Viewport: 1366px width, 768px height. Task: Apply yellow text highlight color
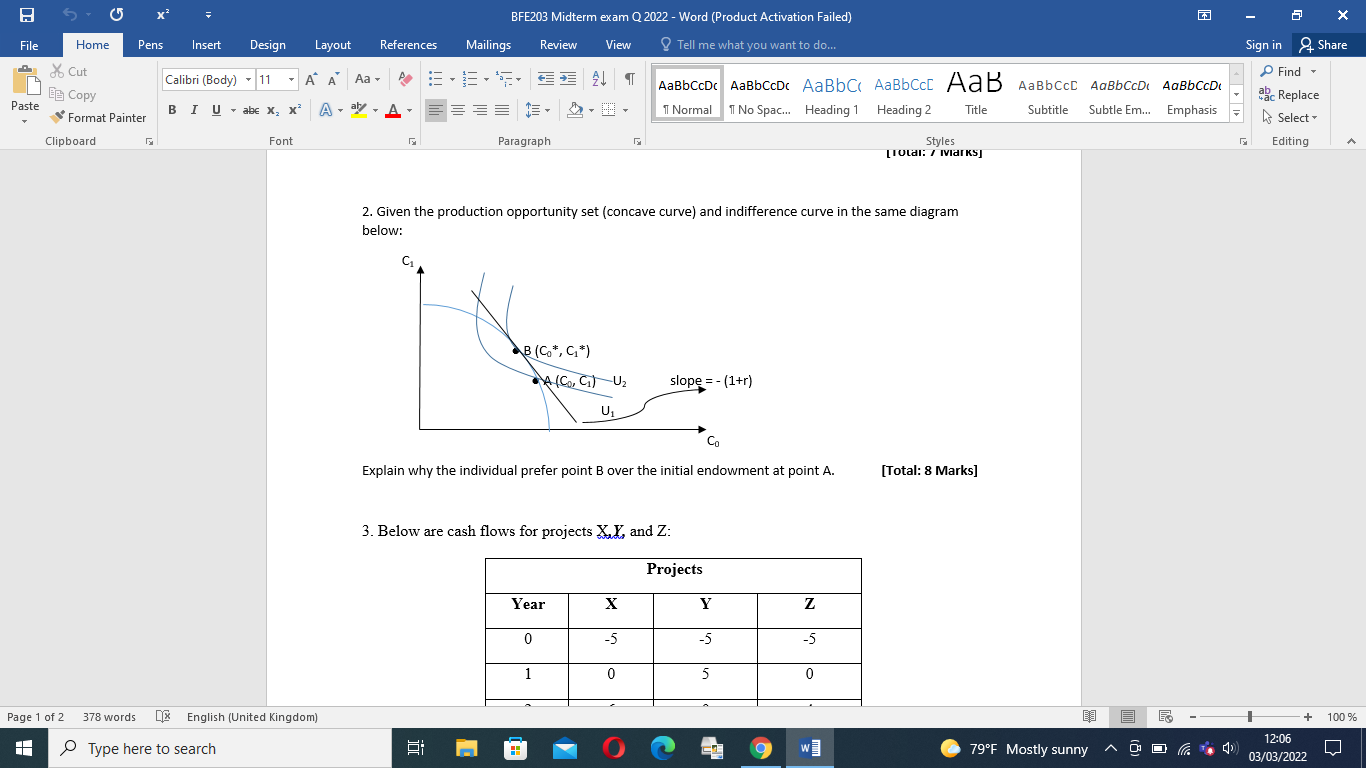357,110
